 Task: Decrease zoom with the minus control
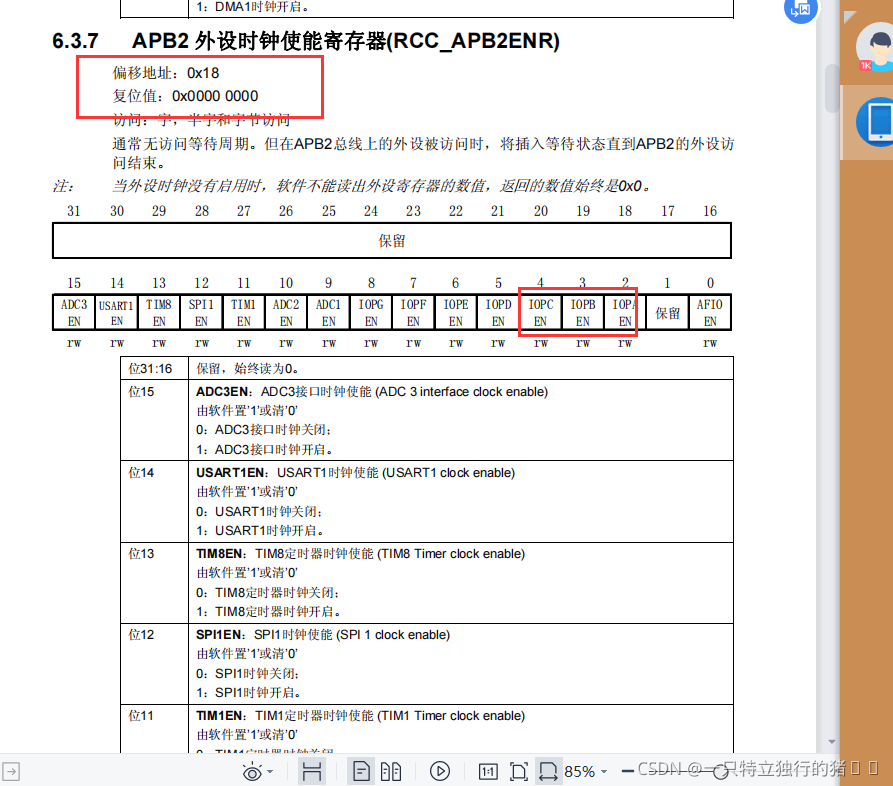coord(629,770)
